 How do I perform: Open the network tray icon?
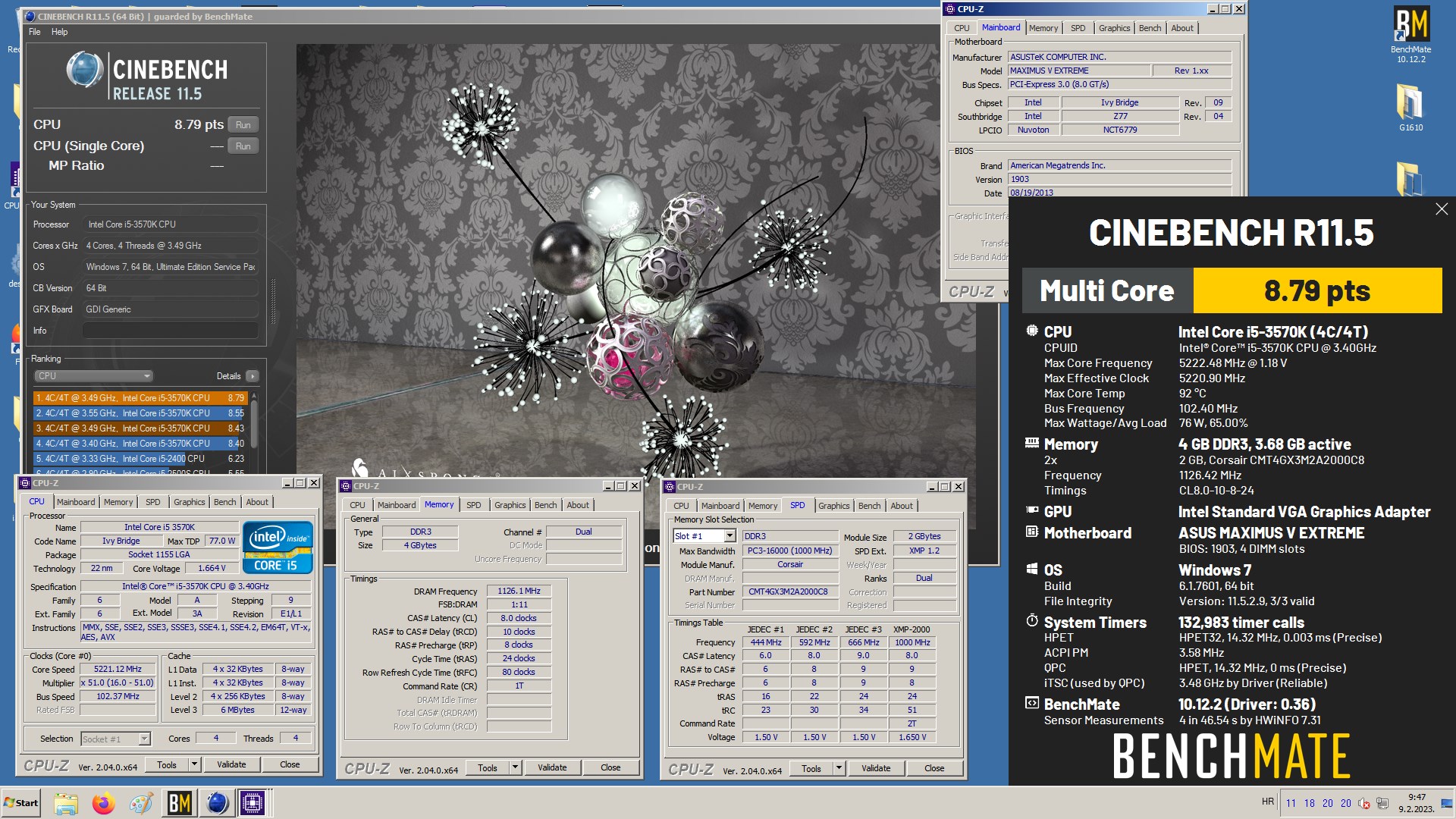(1382, 803)
